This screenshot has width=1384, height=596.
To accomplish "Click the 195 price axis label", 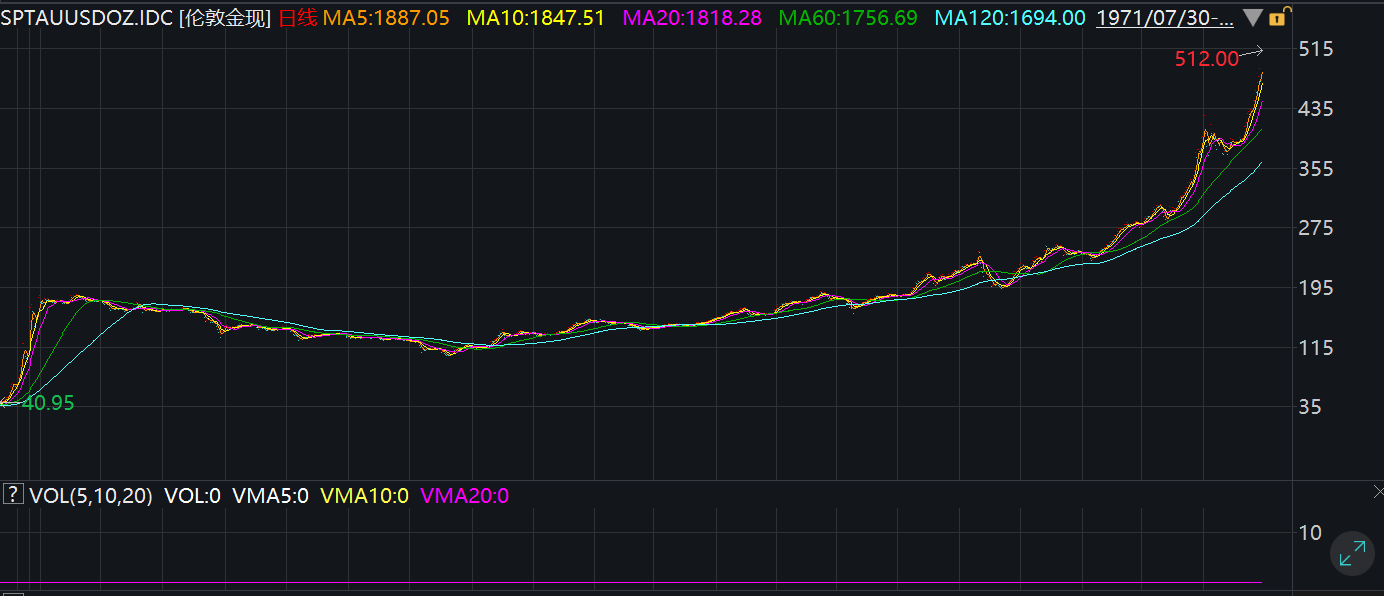I will pos(1314,288).
